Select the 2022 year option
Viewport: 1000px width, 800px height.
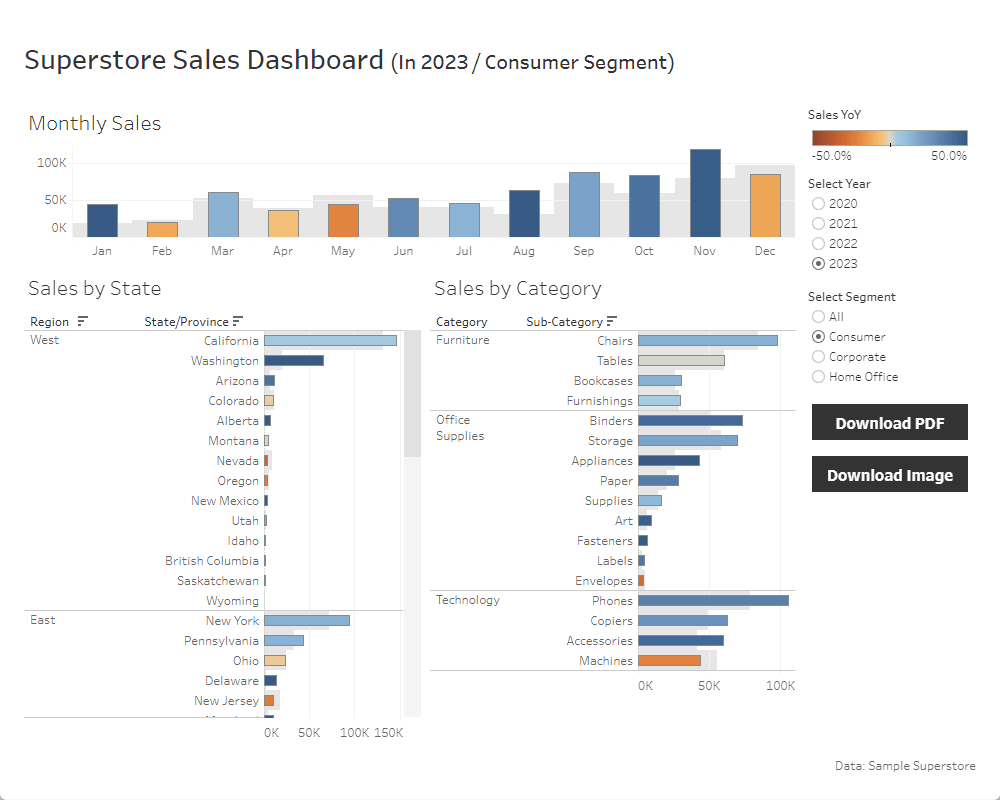click(819, 244)
